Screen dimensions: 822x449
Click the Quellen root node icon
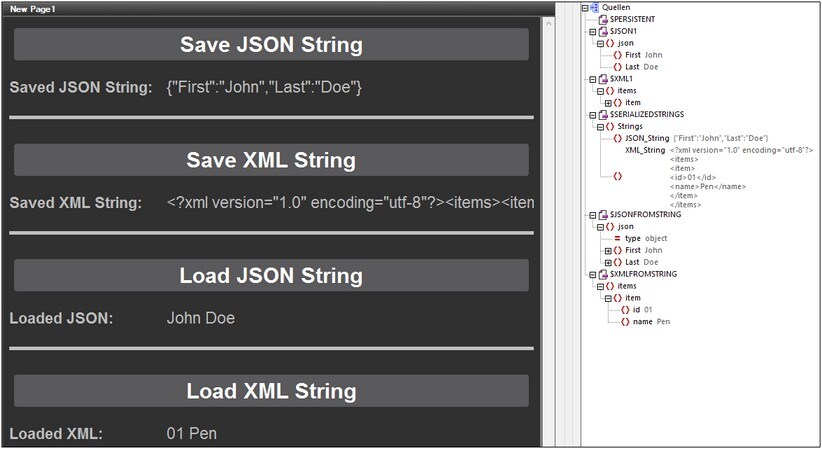coord(594,7)
